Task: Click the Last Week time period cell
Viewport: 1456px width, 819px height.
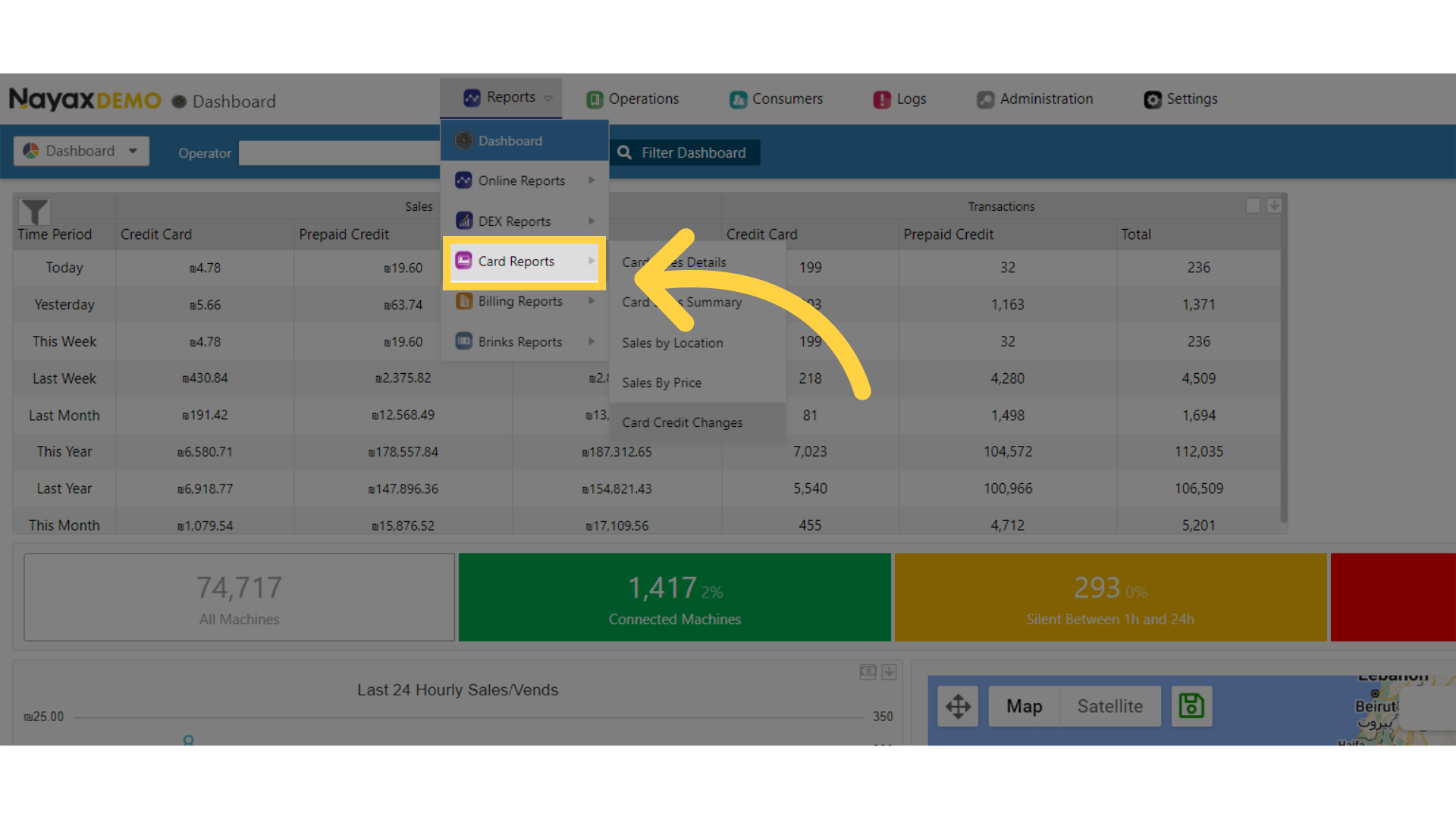Action: click(x=64, y=378)
